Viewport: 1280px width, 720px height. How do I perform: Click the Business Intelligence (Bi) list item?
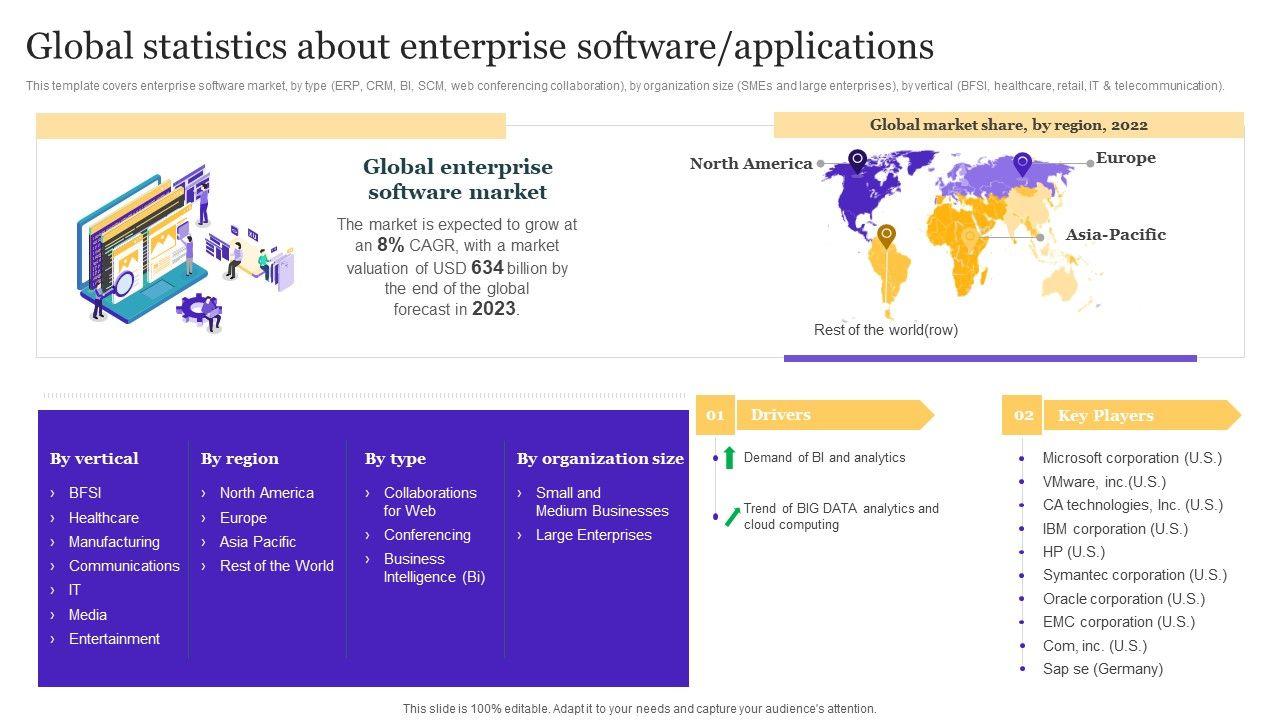click(434, 568)
